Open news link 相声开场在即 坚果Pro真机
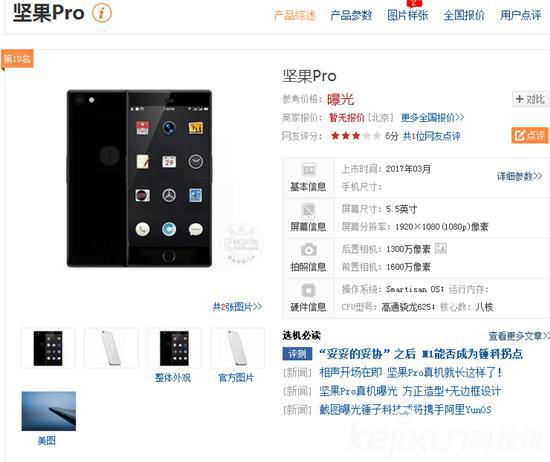Image resolution: width=550 pixels, height=462 pixels. click(411, 373)
